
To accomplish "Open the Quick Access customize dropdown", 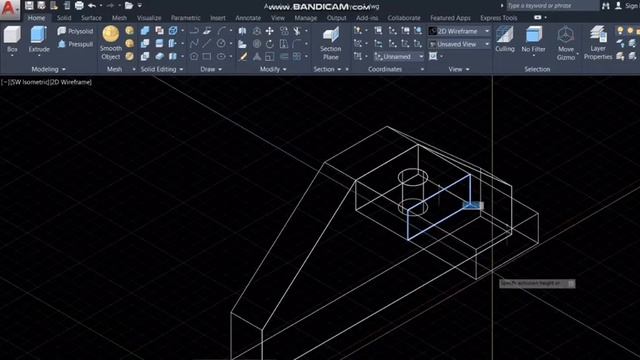I will click(x=140, y=5).
